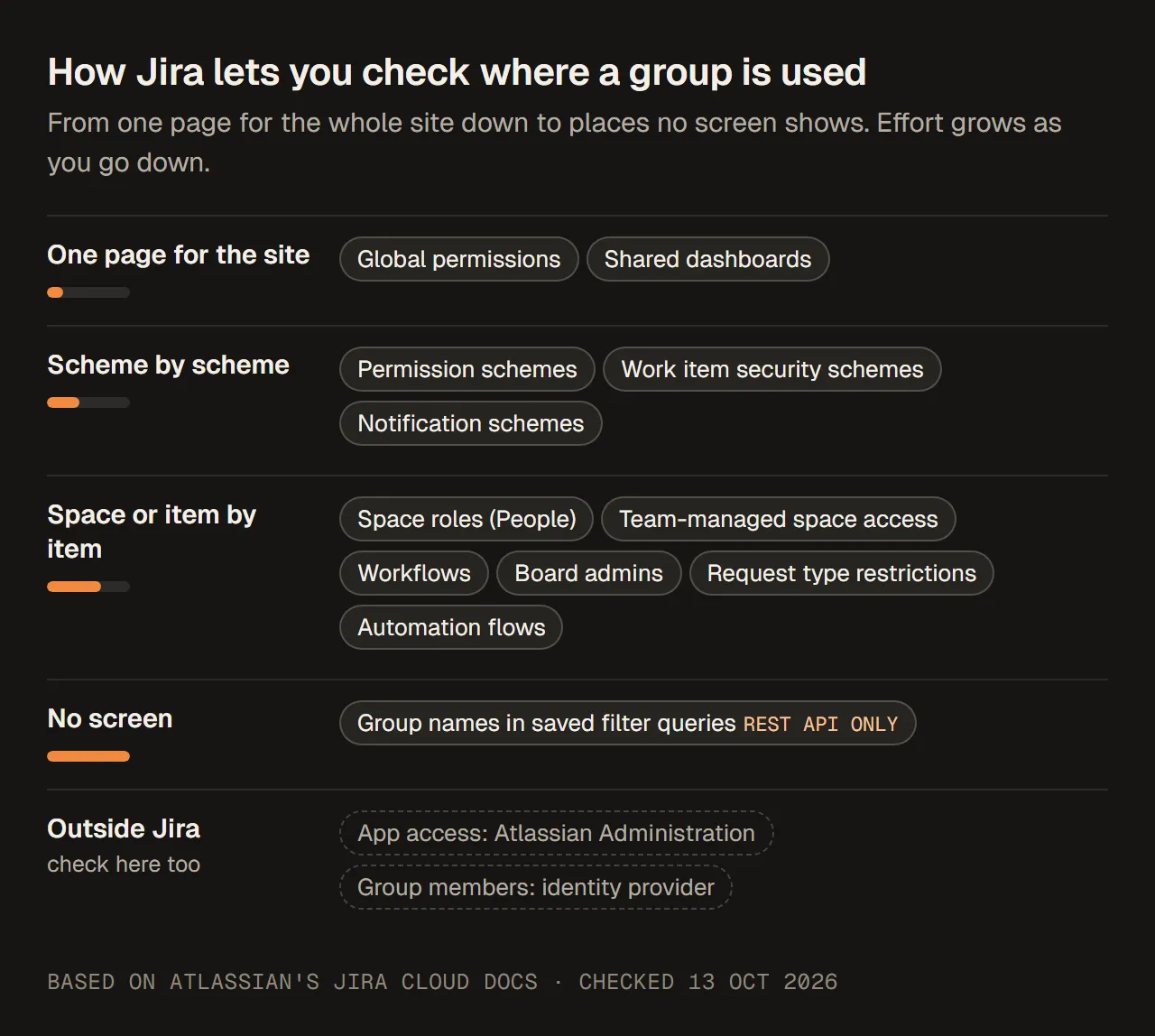Click the 'check here too' caption

pos(124,865)
